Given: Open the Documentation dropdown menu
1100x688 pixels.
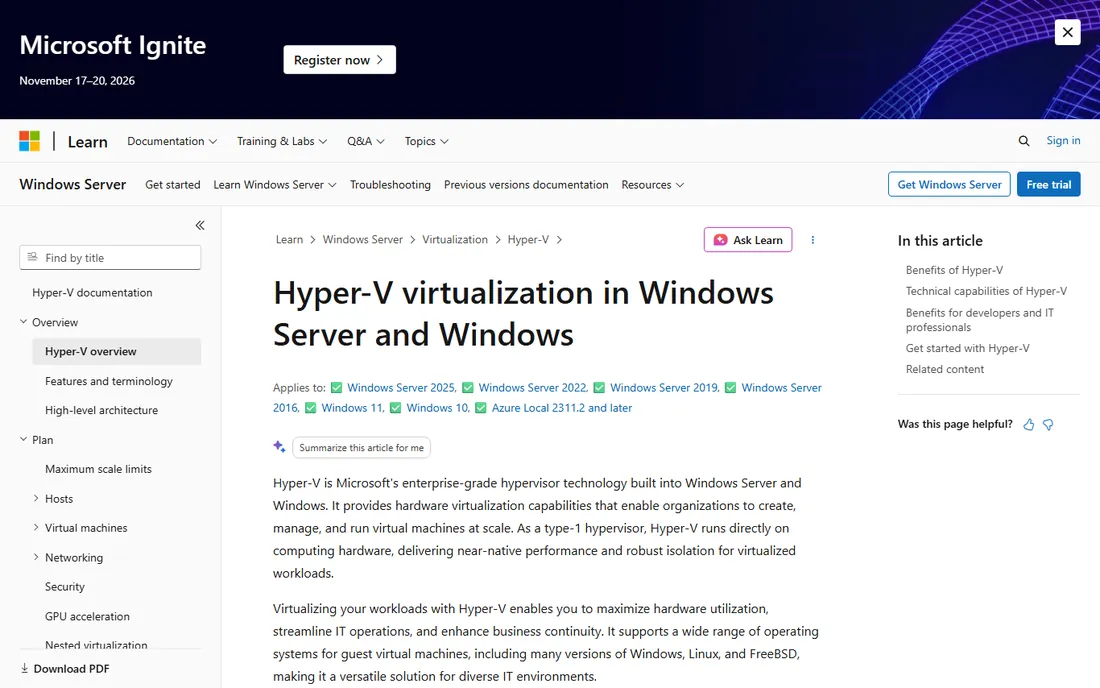Looking at the screenshot, I should [x=172, y=141].
